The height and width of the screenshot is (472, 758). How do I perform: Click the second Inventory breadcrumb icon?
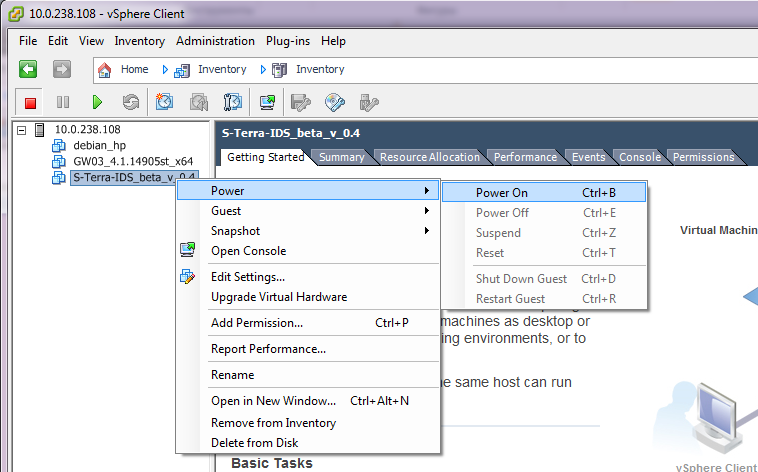coord(279,70)
